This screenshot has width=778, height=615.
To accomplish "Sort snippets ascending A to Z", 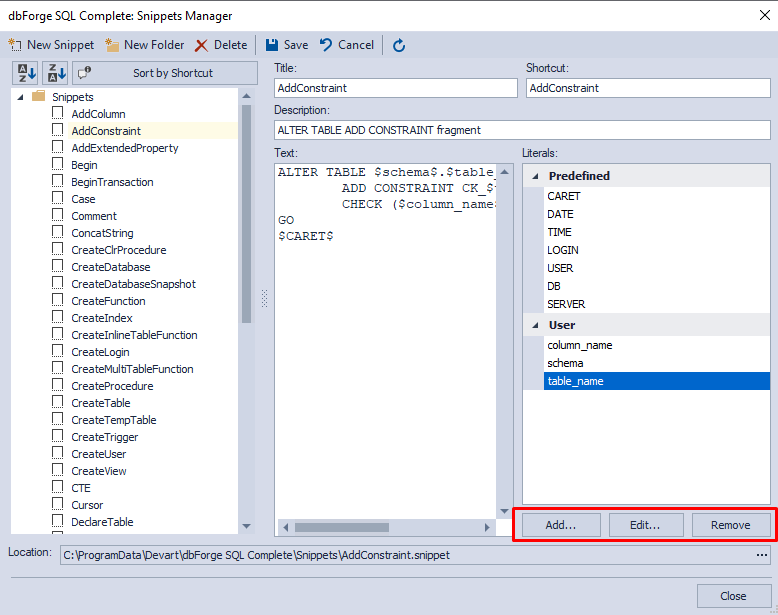I will pos(26,73).
